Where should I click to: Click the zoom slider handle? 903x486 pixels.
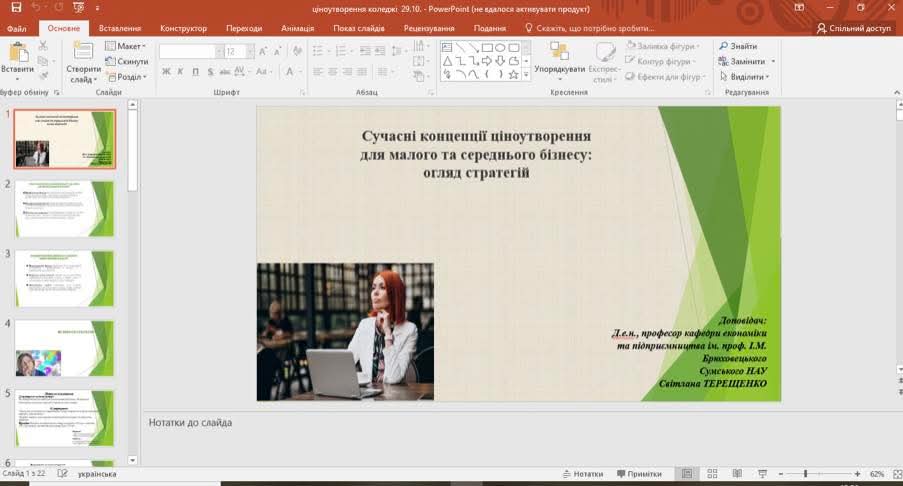point(806,474)
